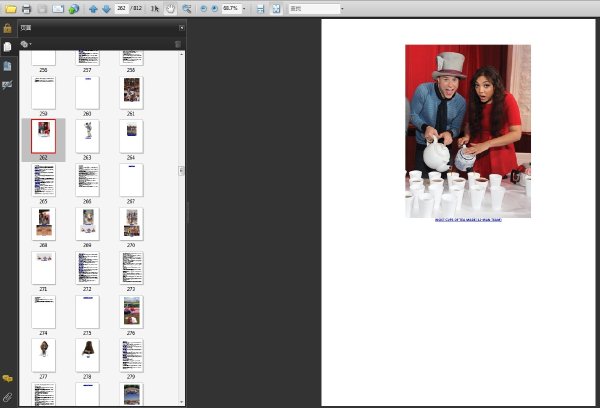Select page 265 thumbnail

click(x=43, y=180)
